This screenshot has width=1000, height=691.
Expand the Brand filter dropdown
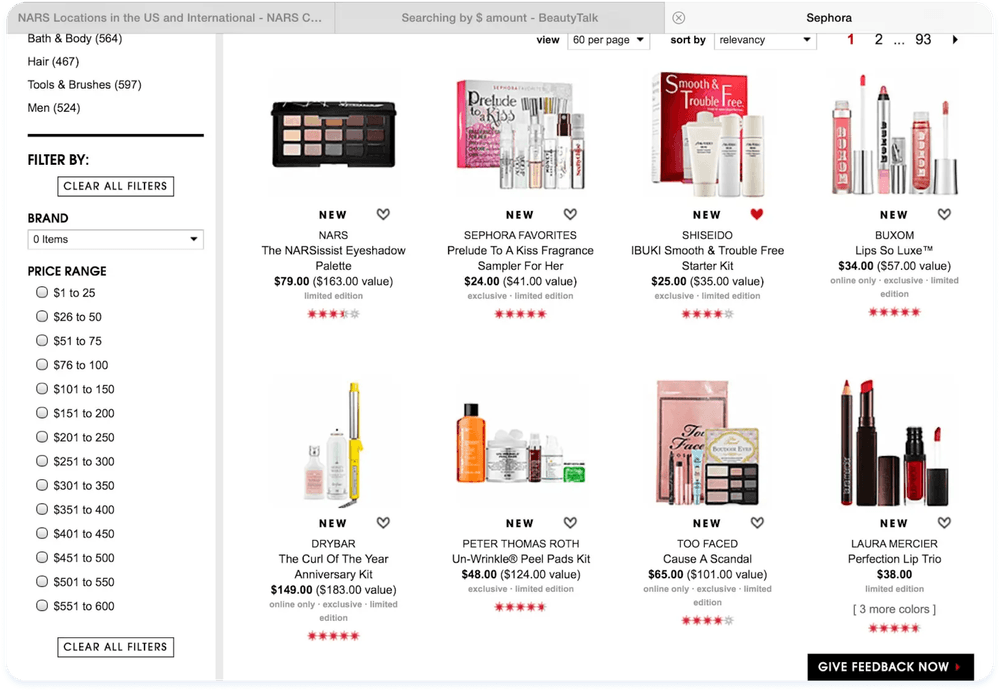click(x=115, y=239)
